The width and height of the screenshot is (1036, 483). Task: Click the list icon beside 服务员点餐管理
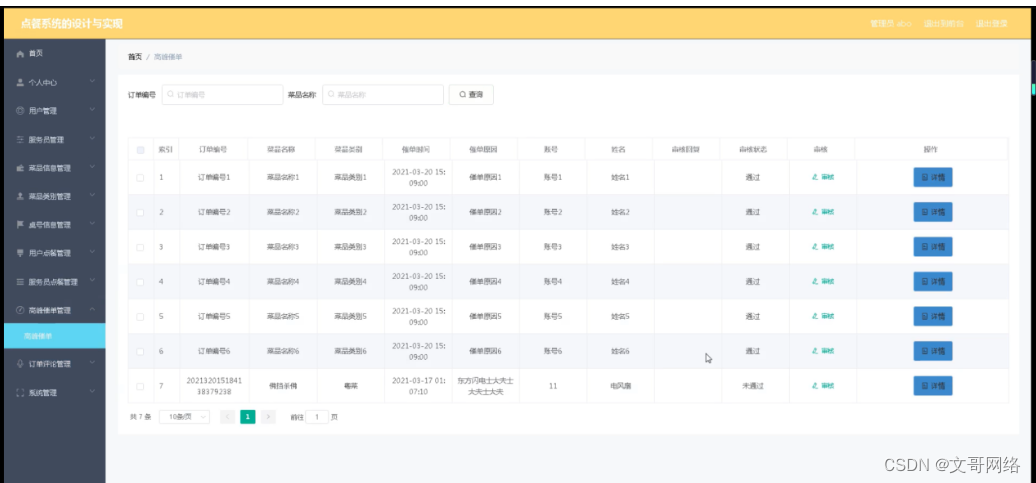[20, 282]
